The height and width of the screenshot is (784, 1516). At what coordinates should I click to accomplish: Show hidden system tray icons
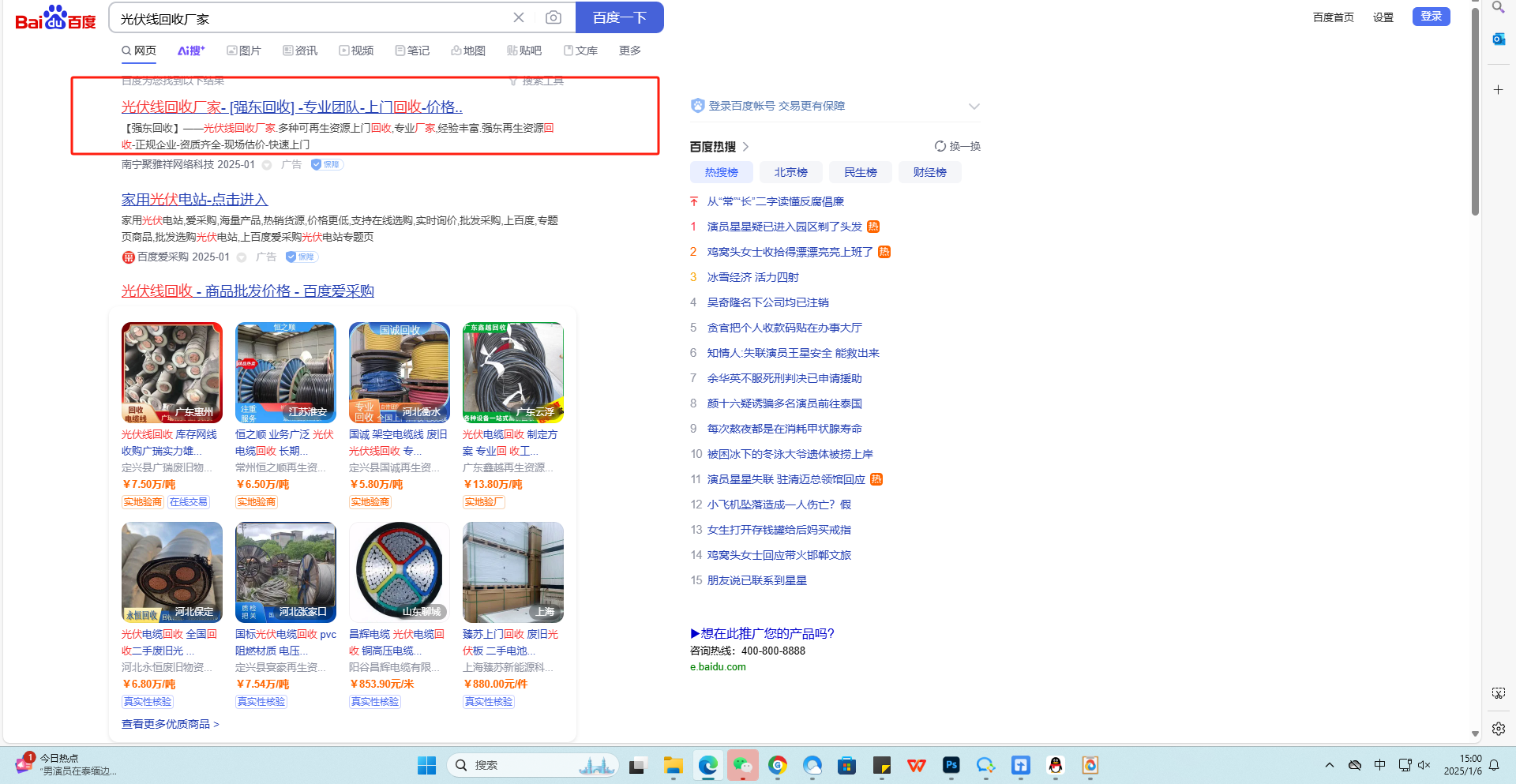[1330, 765]
